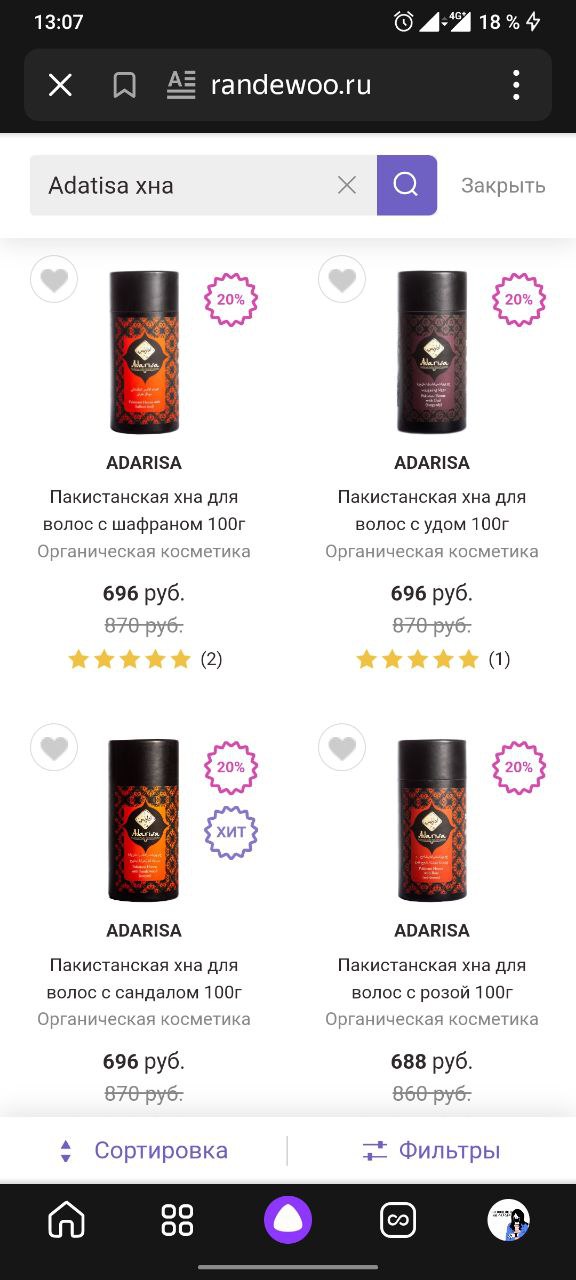
Task: Open Пакистанская хна с шафраном product link
Action: tap(144, 510)
